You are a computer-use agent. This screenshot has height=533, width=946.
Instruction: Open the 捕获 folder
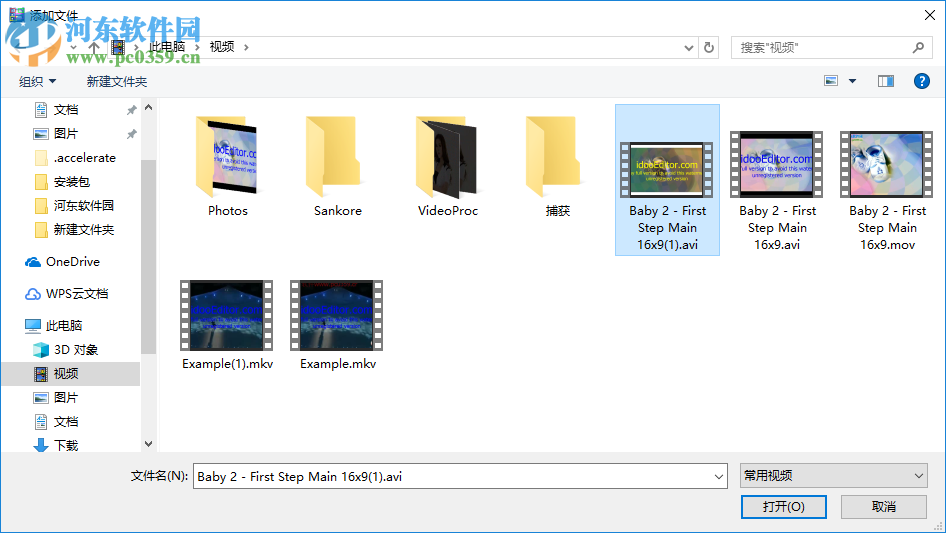tap(557, 166)
